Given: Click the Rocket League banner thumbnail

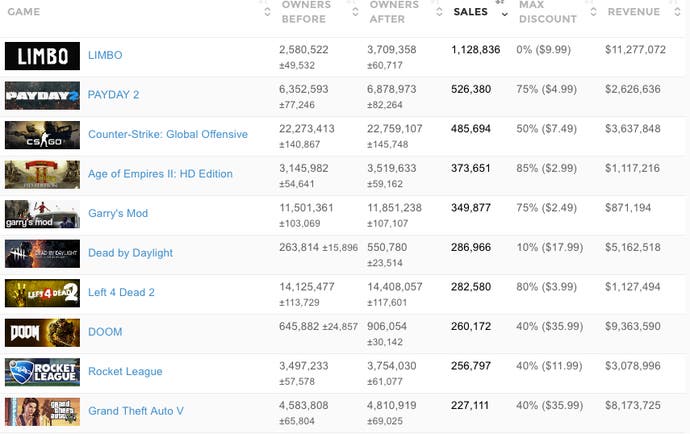Looking at the screenshot, I should click(x=42, y=372).
